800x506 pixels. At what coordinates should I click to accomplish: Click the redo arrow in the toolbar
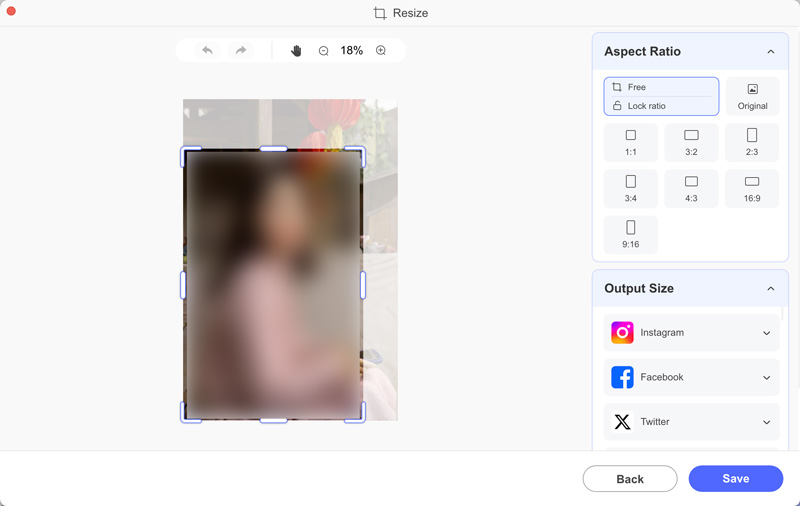click(241, 51)
